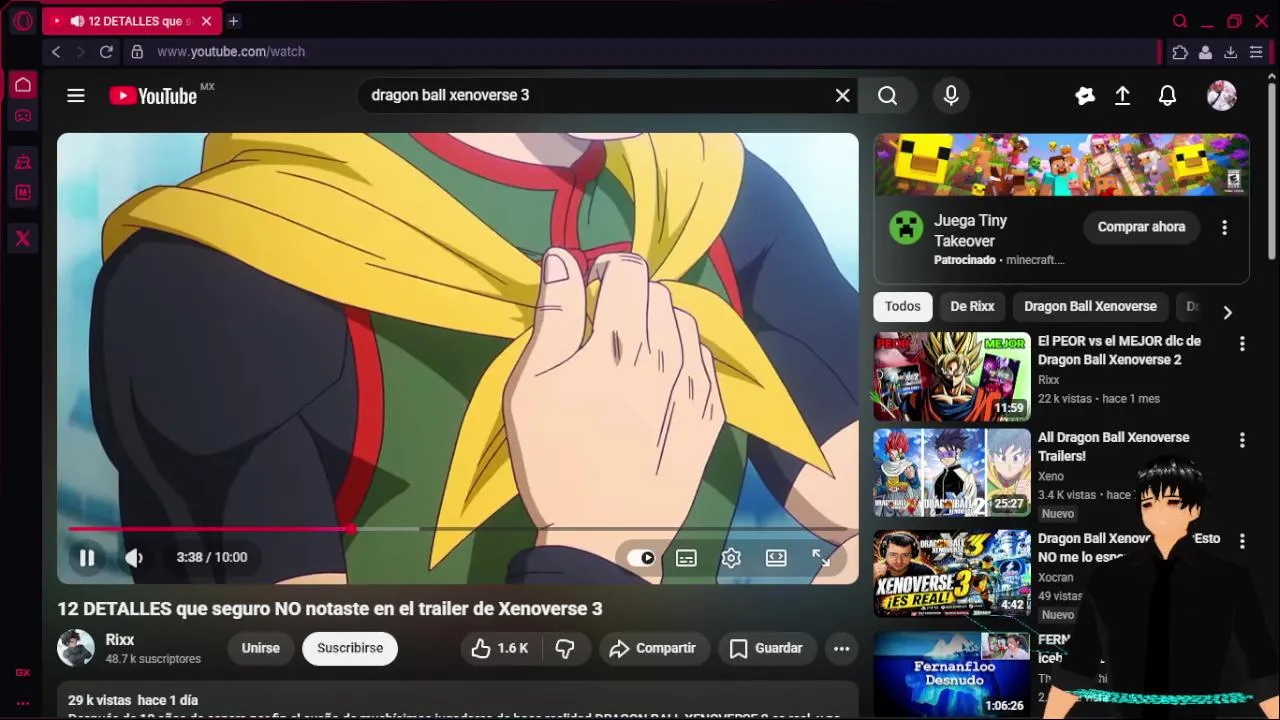Open options for El PEOR vs el MEJOR video
The height and width of the screenshot is (720, 1280).
pyautogui.click(x=1242, y=343)
